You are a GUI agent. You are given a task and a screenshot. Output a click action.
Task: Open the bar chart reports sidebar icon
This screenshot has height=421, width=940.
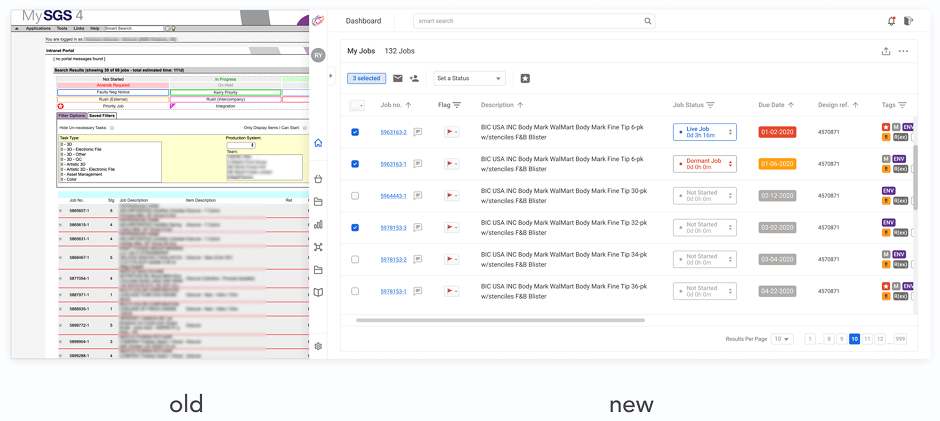318,224
